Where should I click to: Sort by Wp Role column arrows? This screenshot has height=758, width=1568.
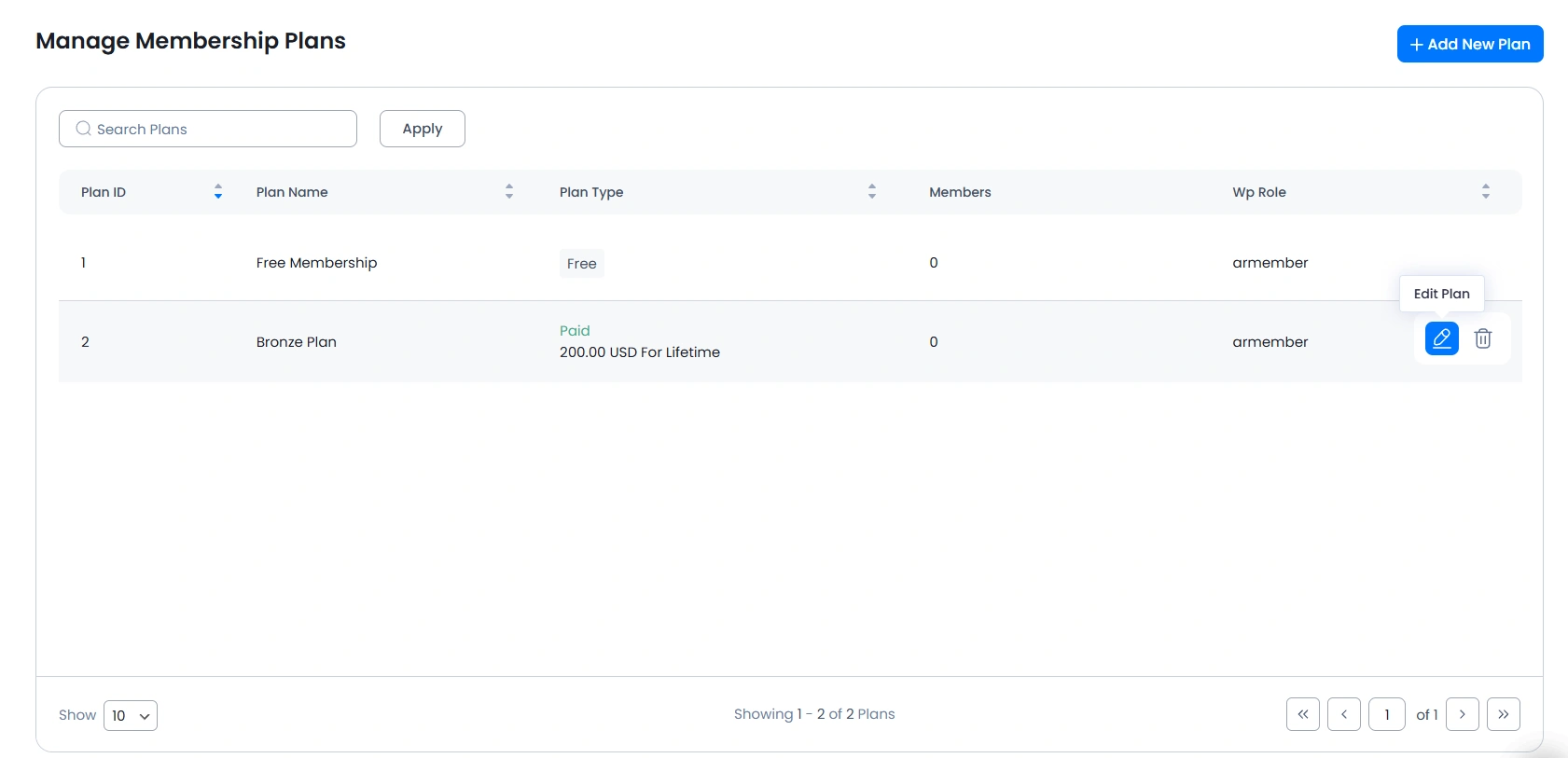1485,192
